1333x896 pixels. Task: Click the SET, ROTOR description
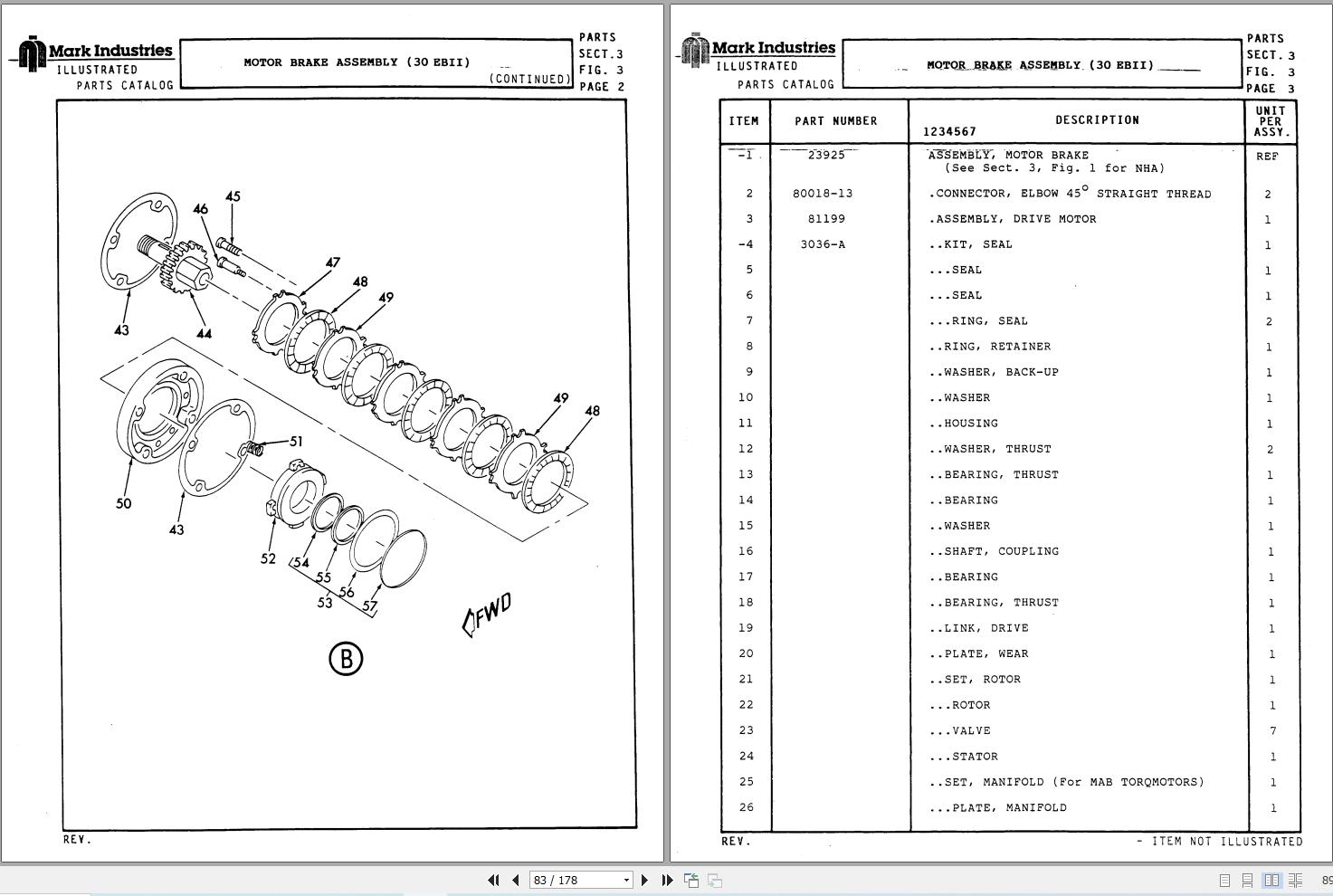(x=975, y=679)
